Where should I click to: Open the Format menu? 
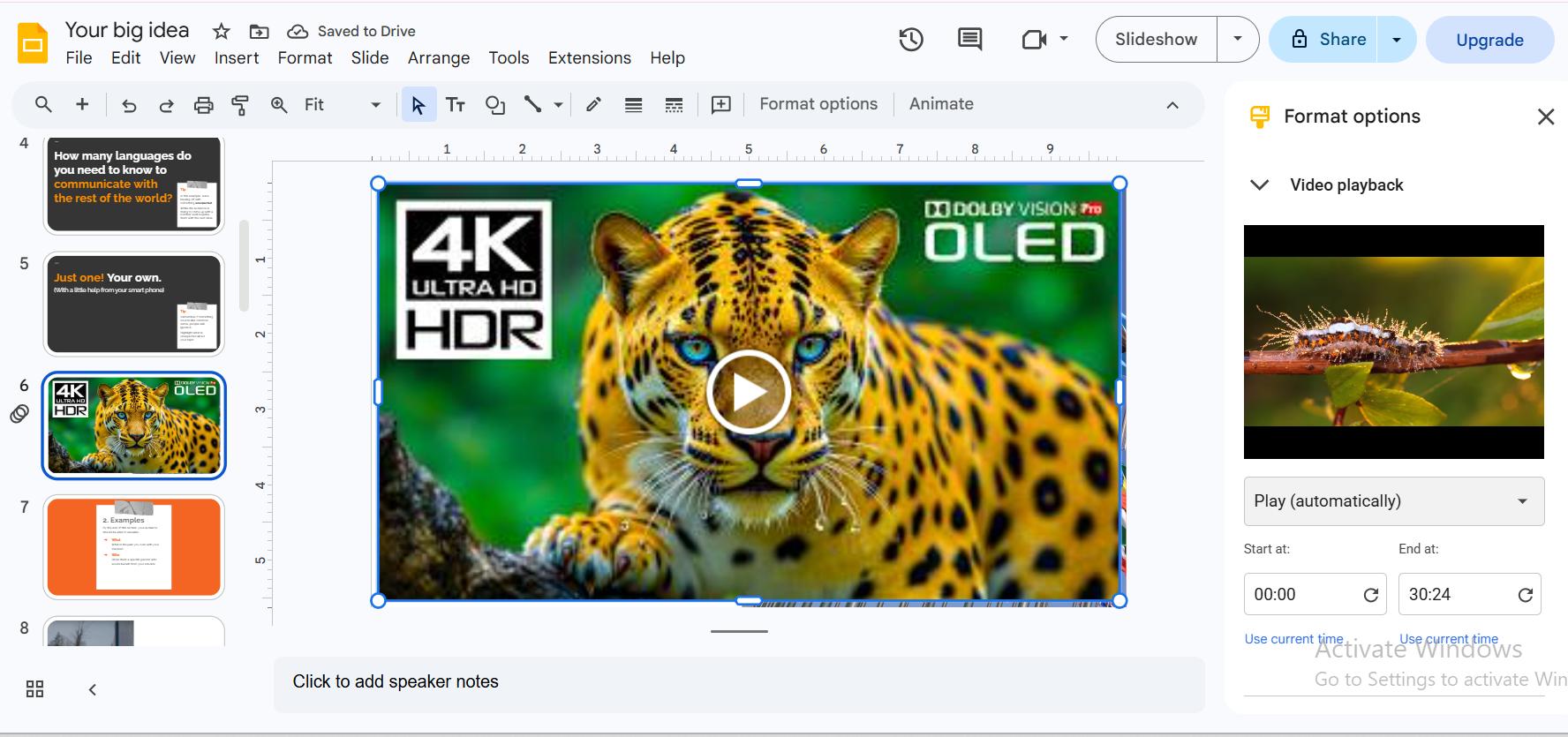305,58
